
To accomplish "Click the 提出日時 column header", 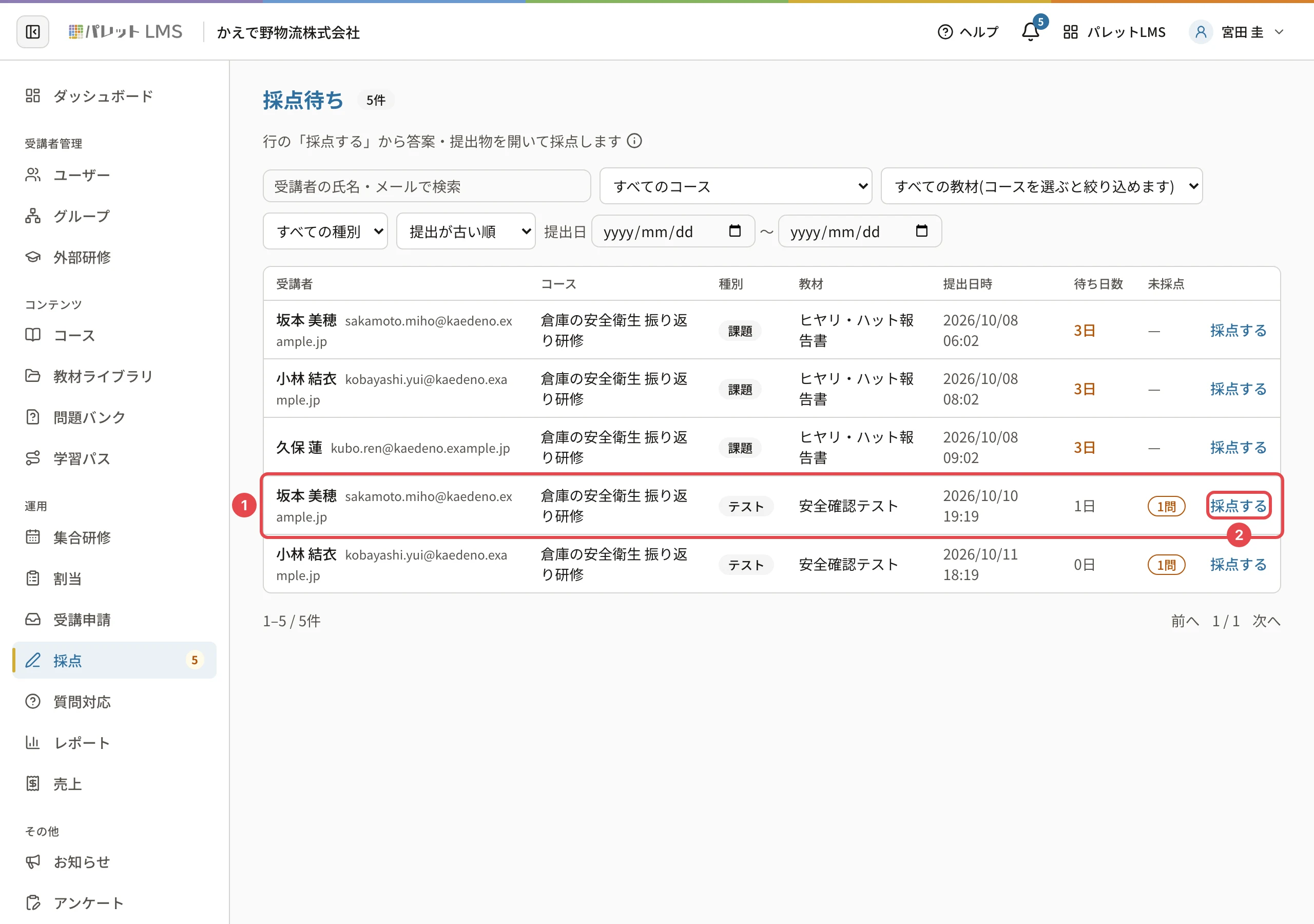I will point(967,283).
